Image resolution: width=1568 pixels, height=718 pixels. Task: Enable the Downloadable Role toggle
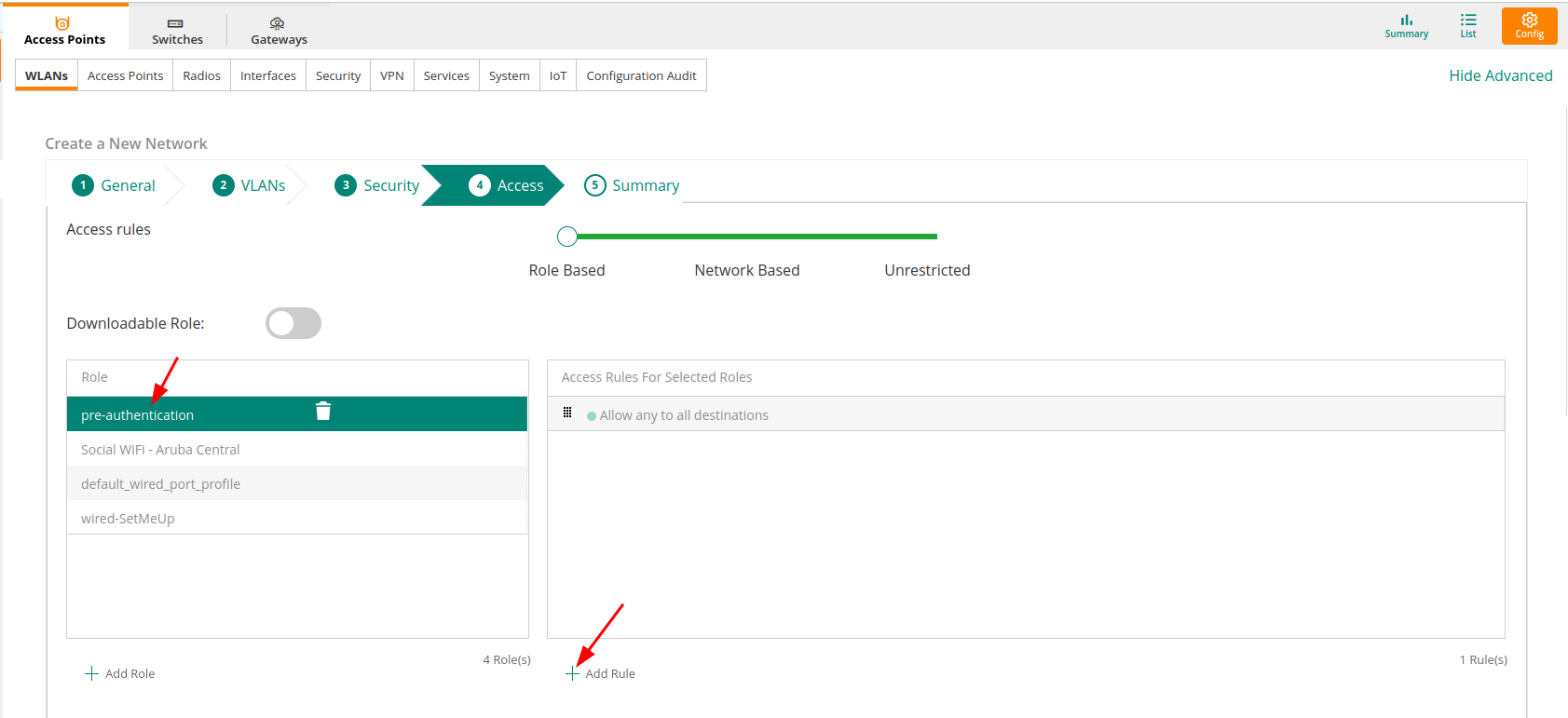293,323
